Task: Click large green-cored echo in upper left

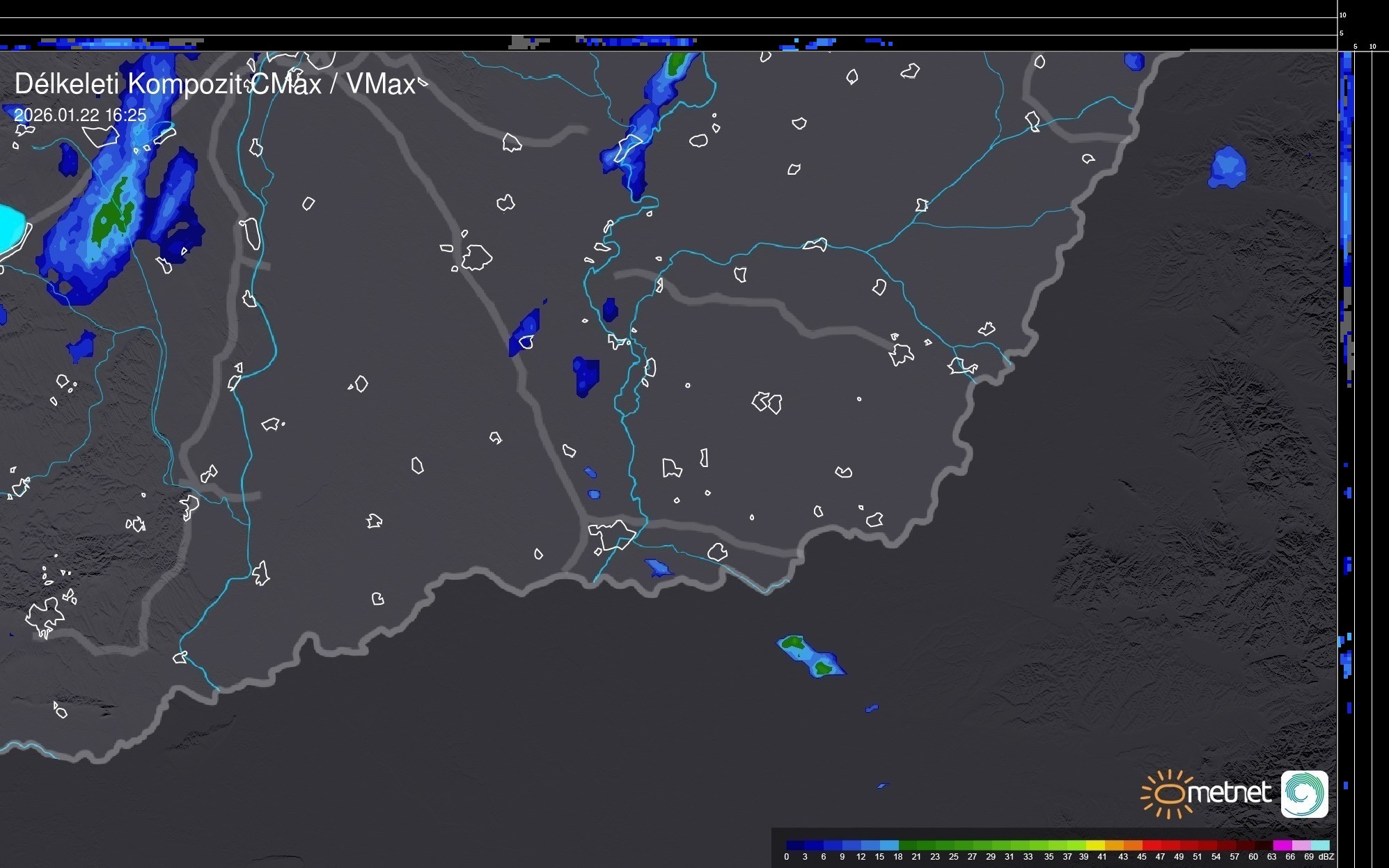Action: [108, 216]
